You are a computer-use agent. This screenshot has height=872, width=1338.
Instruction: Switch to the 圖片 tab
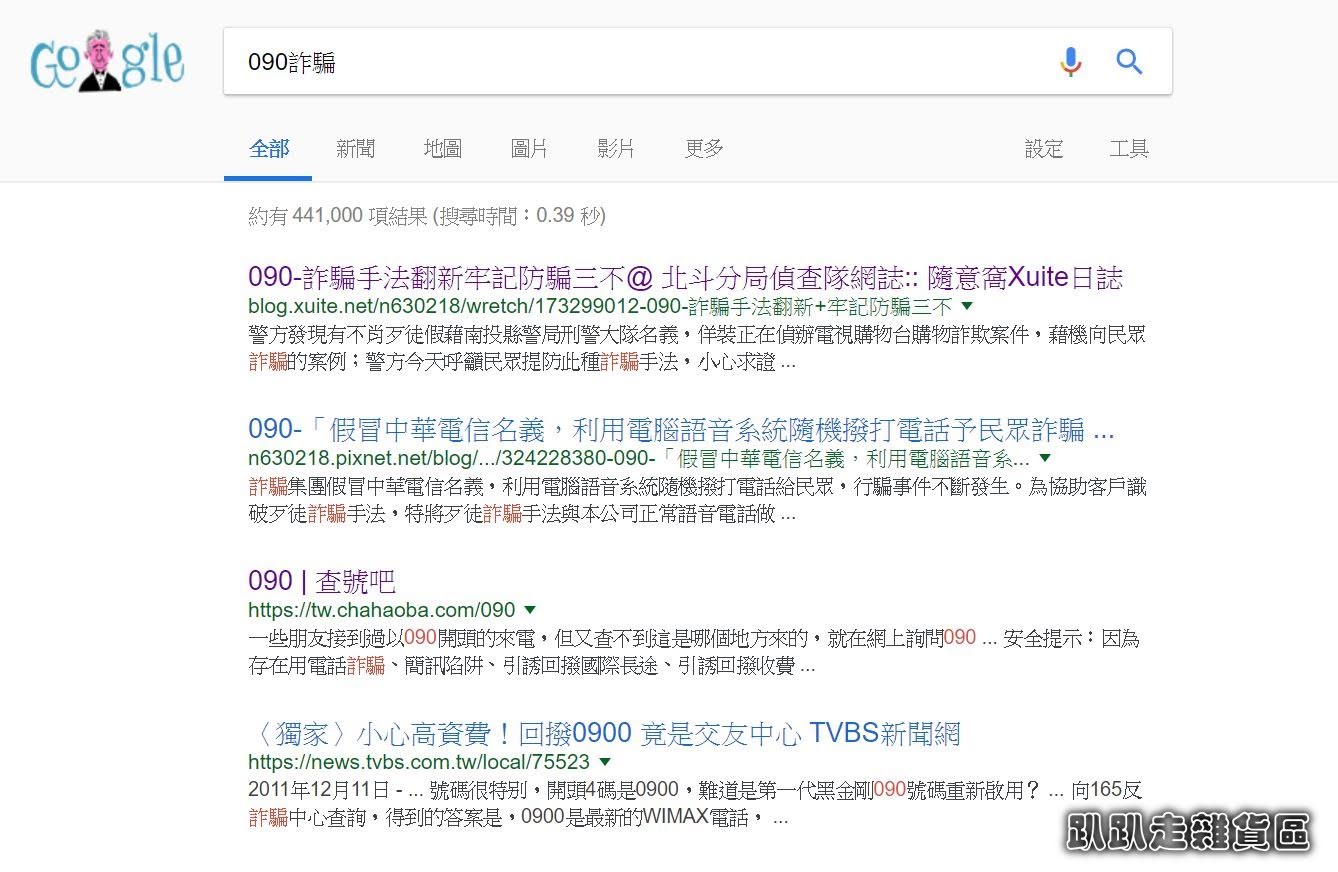(x=529, y=149)
